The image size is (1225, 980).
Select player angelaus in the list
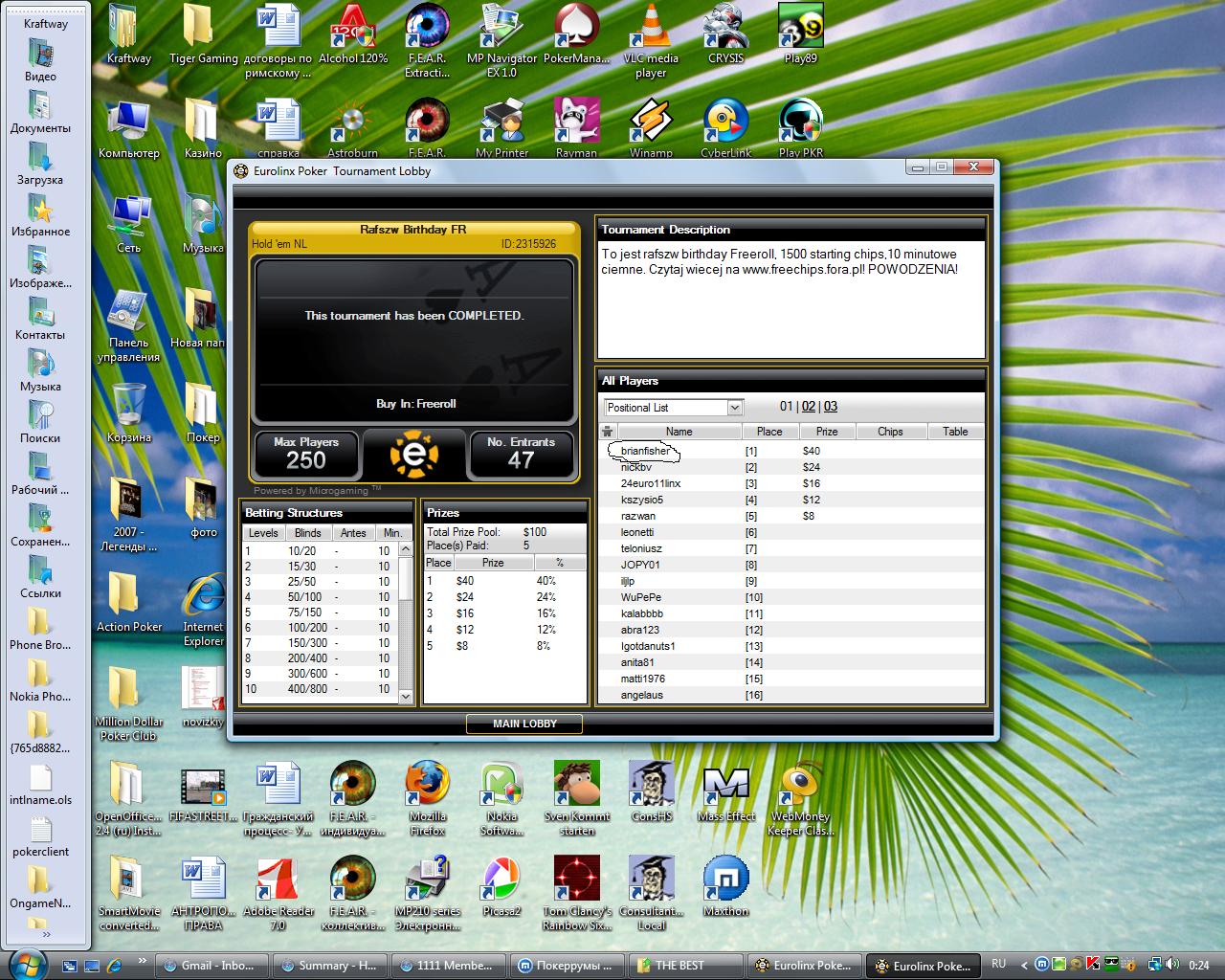(x=791, y=695)
